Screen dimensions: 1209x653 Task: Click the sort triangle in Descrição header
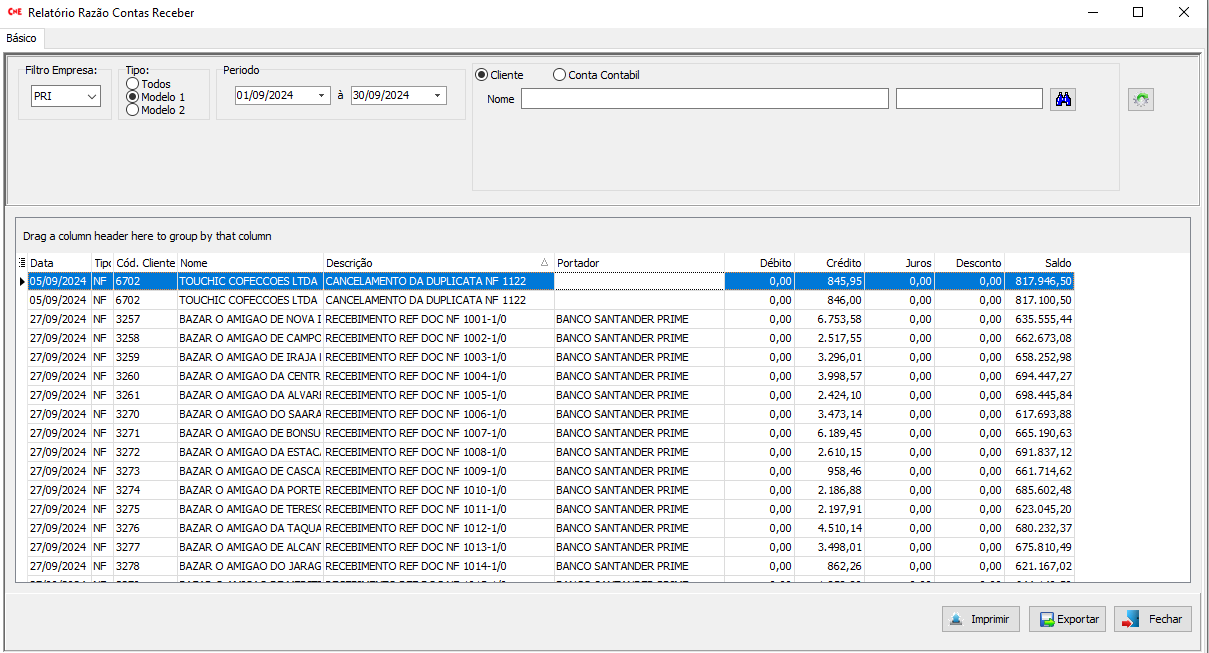pos(544,263)
